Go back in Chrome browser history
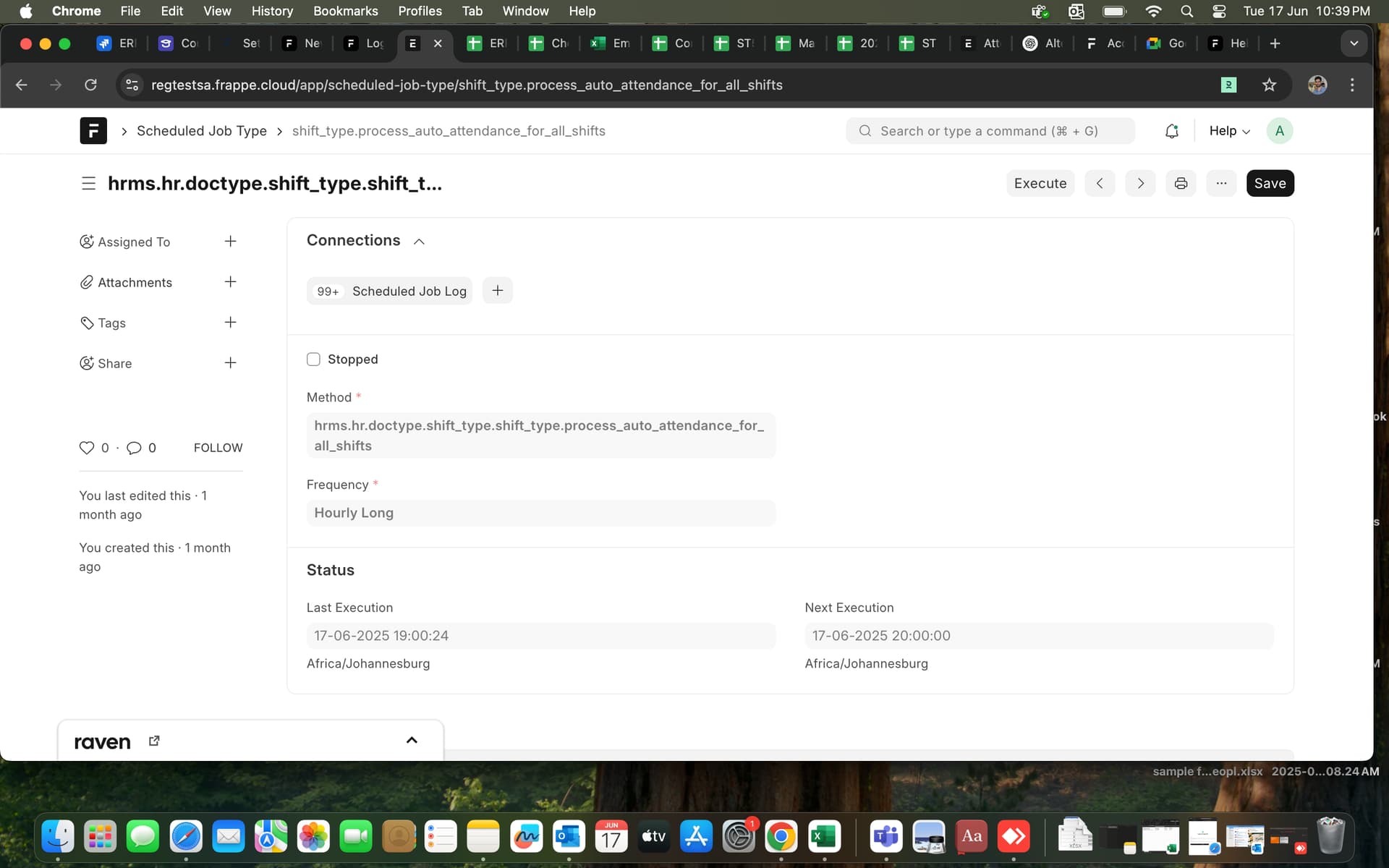This screenshot has width=1389, height=868. pyautogui.click(x=22, y=85)
